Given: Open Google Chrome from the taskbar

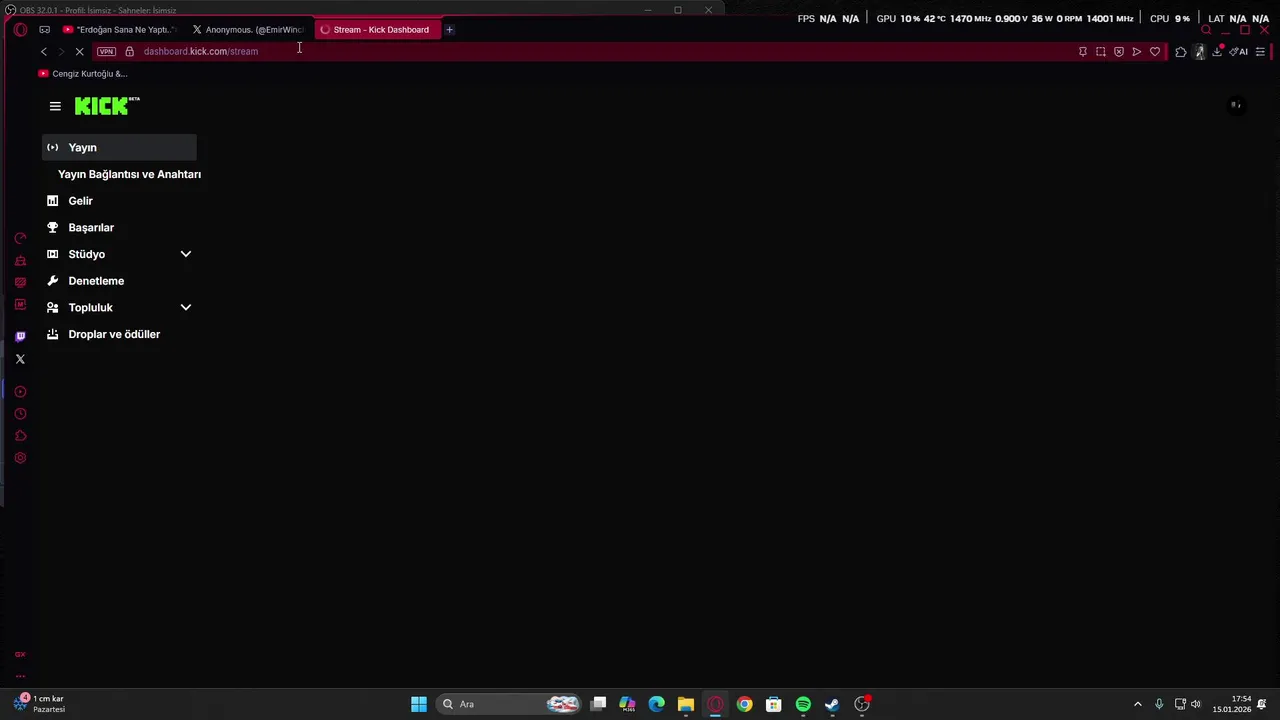Looking at the screenshot, I should 744,704.
